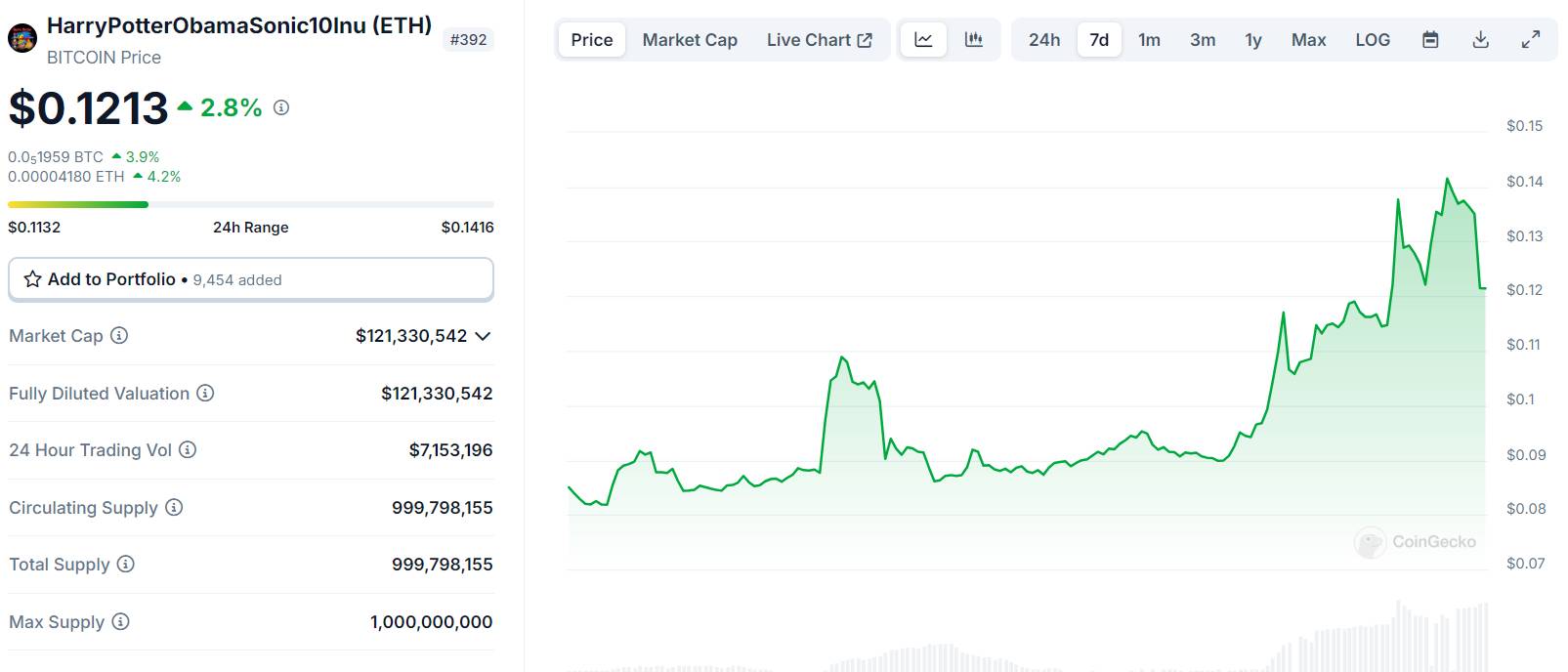The height and width of the screenshot is (672, 1568).
Task: Open the Live Chart external link
Action: coord(820,40)
